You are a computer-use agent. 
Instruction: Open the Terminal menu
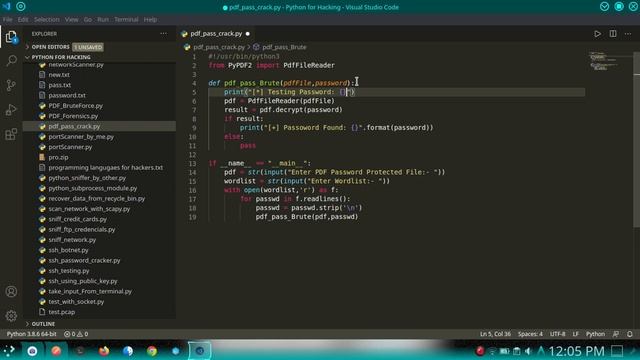point(126,20)
